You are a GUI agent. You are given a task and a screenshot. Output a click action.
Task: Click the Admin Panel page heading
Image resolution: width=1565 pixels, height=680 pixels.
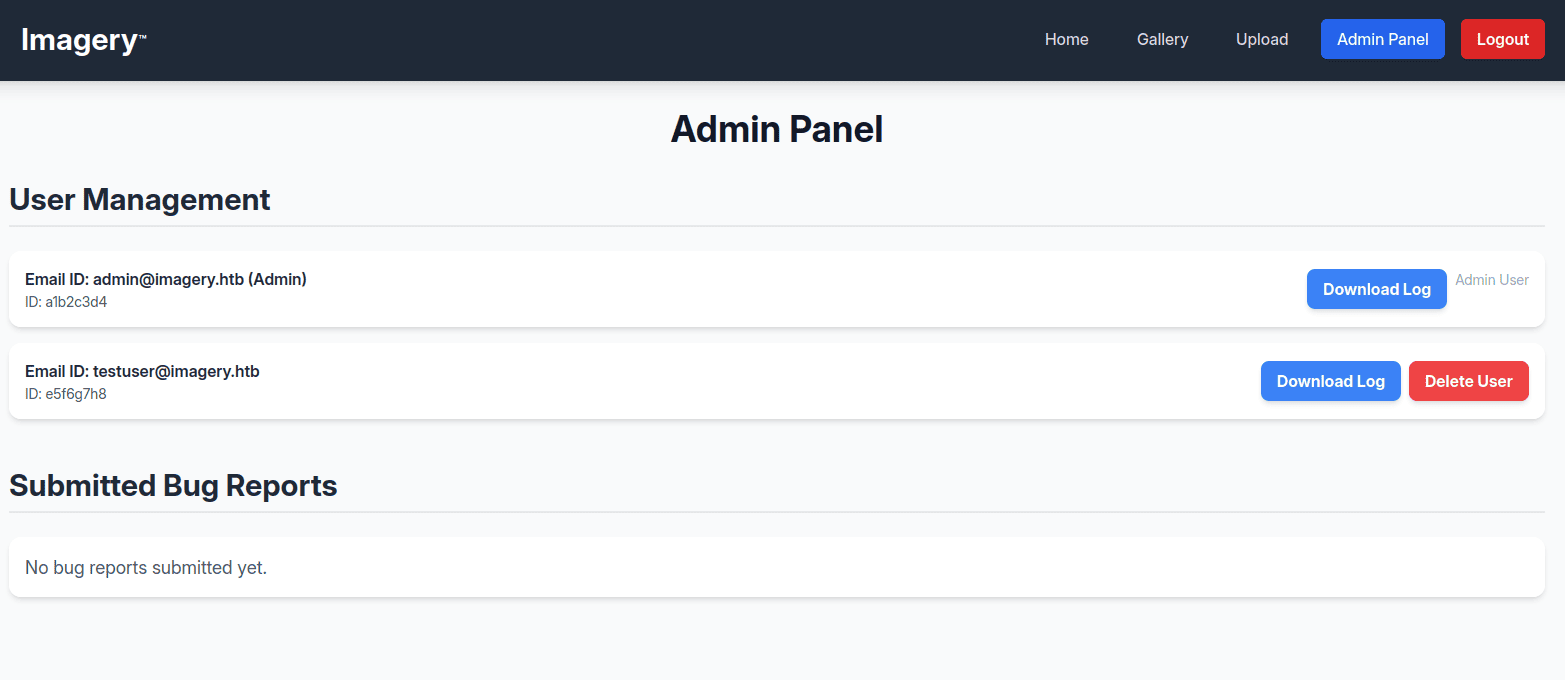click(x=776, y=130)
